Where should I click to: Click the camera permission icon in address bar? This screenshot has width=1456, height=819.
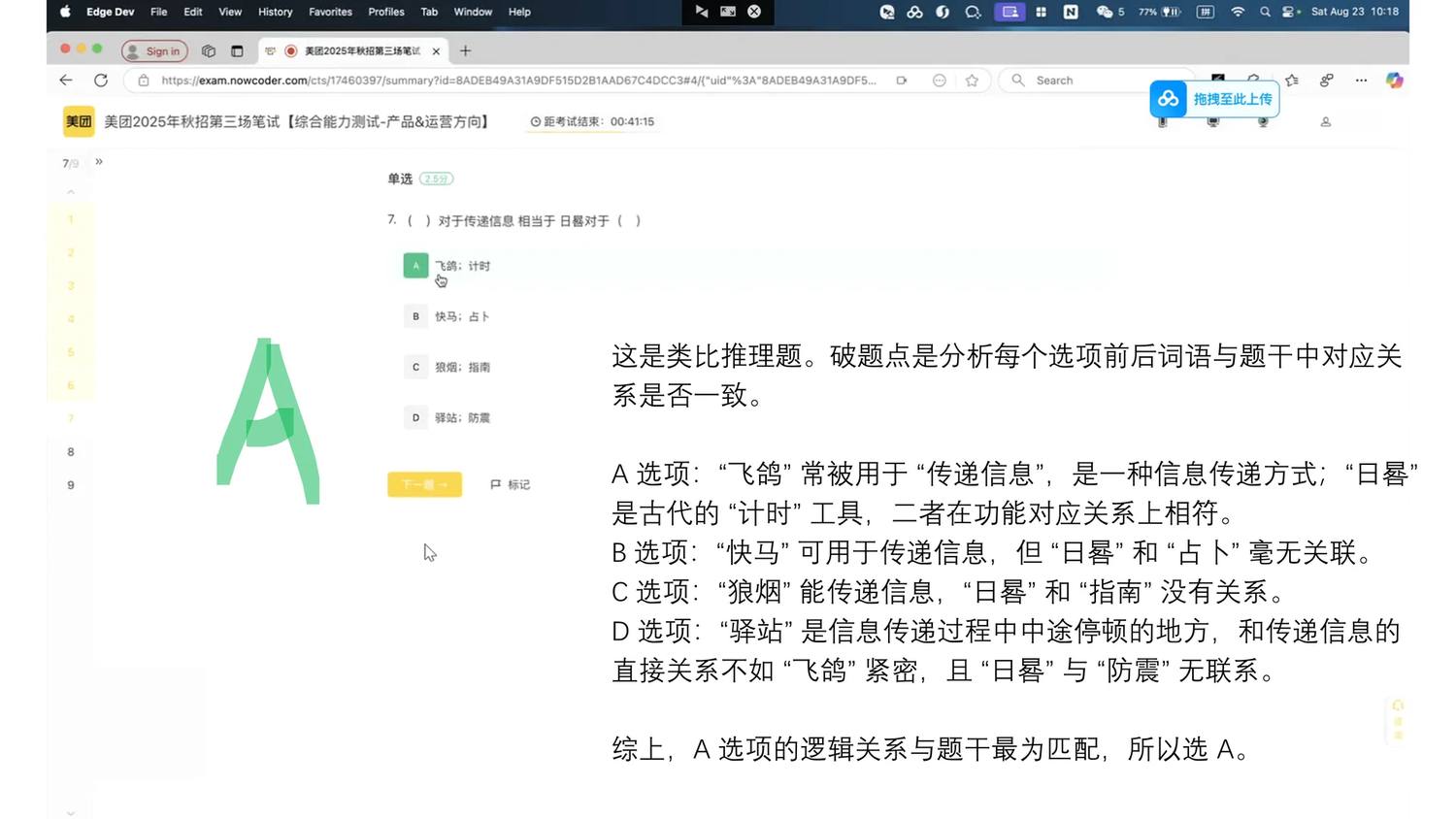coord(902,81)
